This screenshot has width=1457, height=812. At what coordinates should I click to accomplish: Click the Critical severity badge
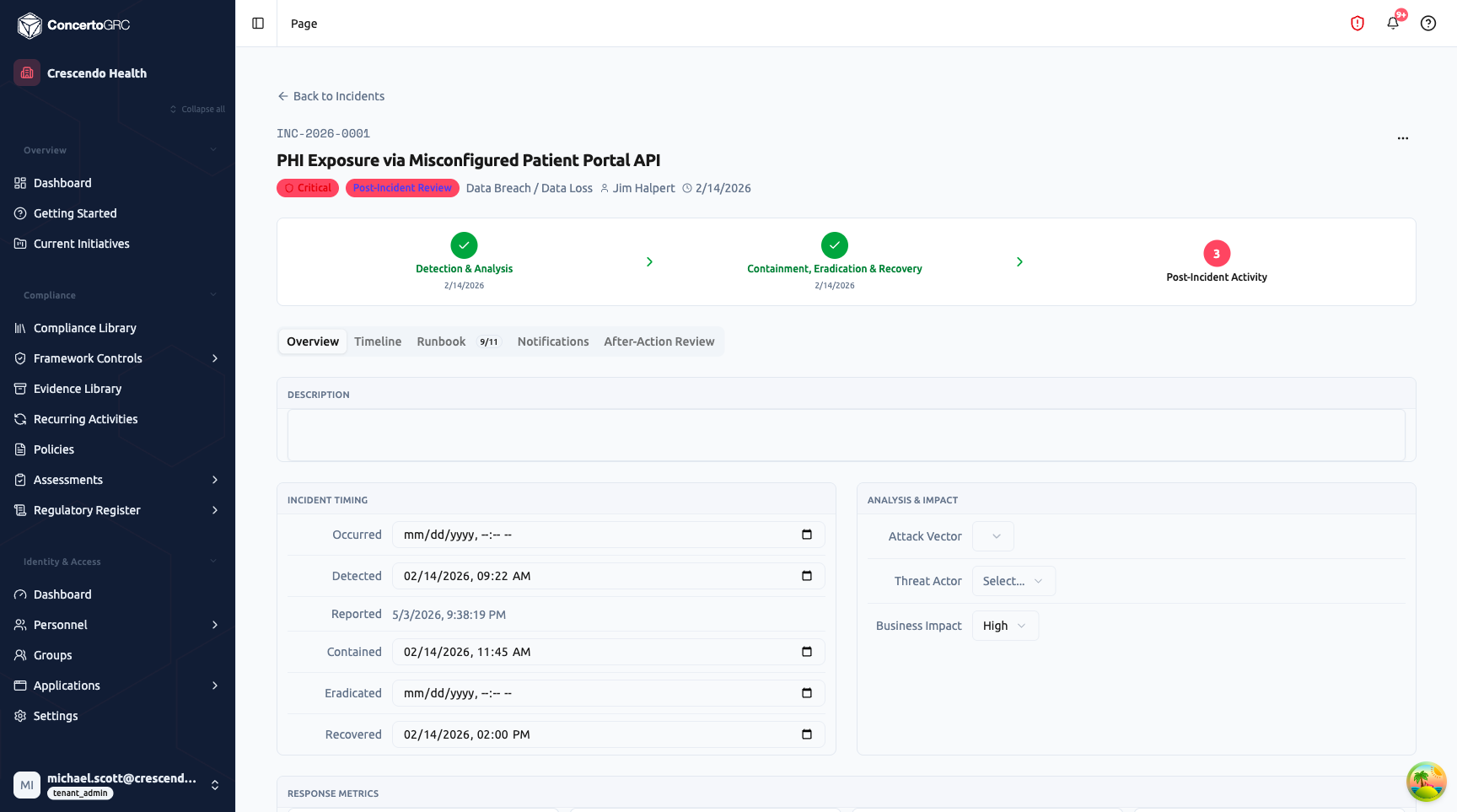pos(308,188)
